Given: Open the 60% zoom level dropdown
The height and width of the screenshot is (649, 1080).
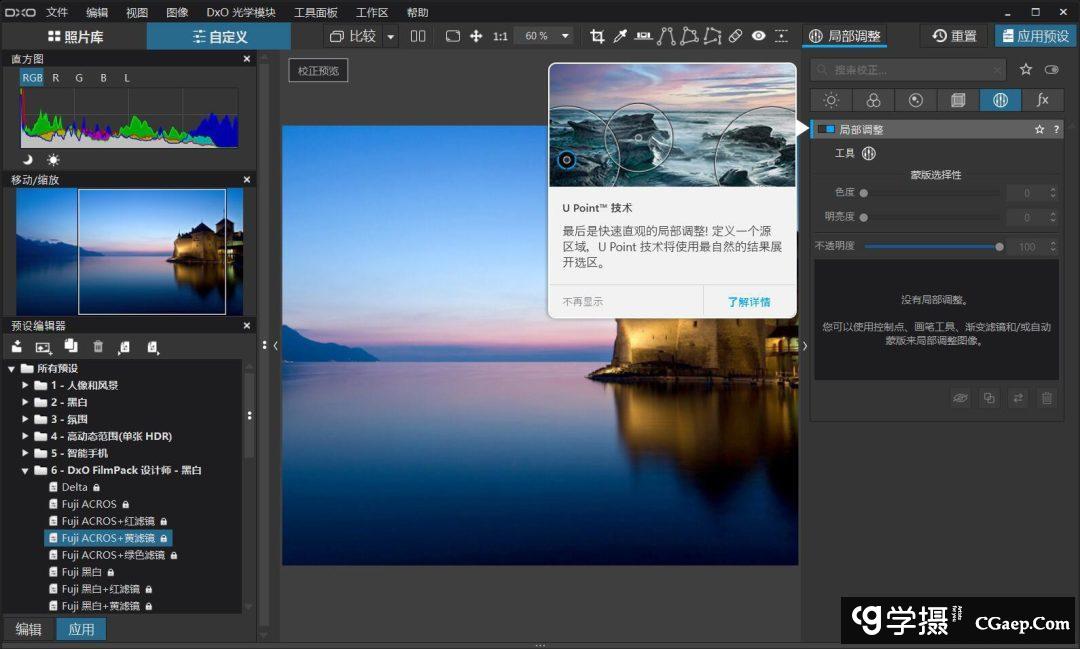Looking at the screenshot, I should pos(565,36).
